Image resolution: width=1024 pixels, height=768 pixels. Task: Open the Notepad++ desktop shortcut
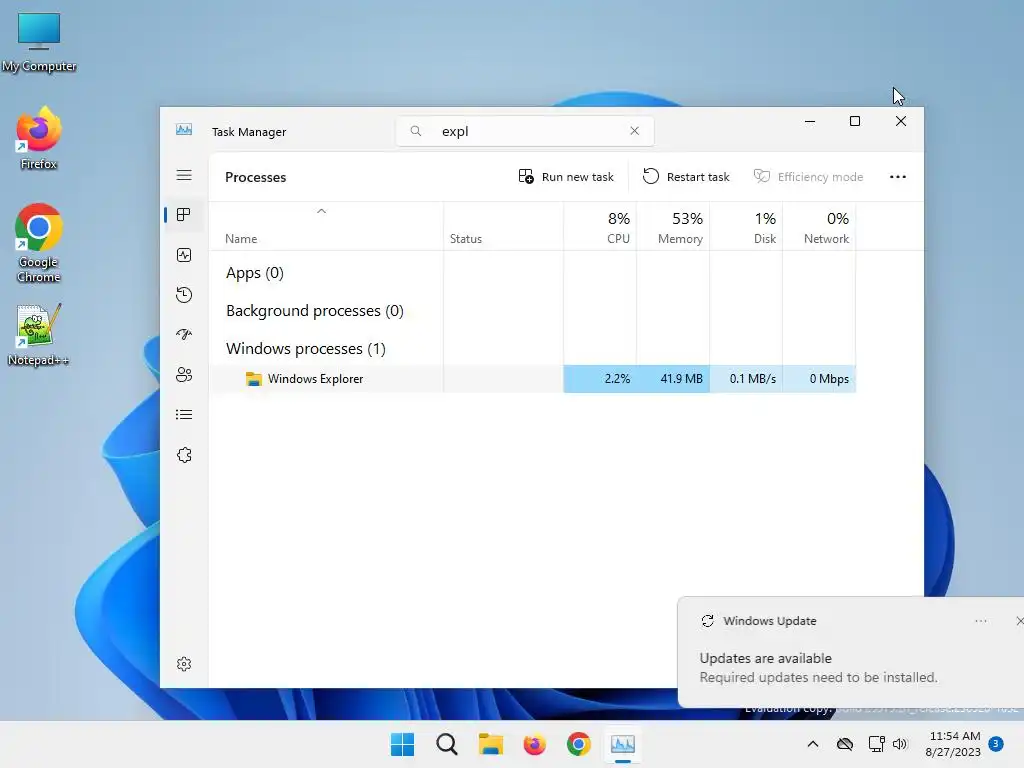[x=39, y=334]
